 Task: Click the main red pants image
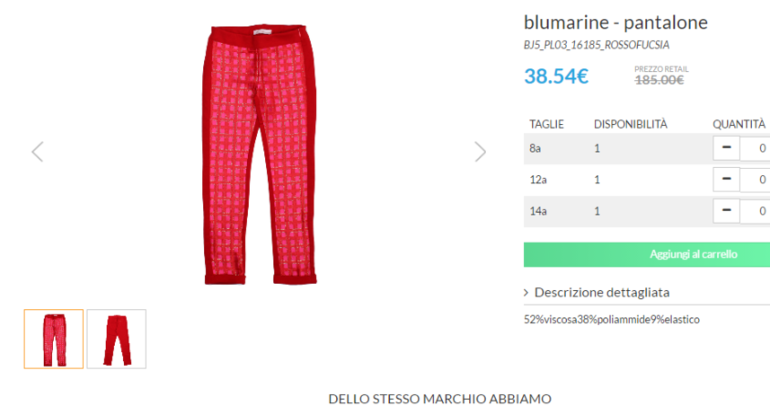pos(260,154)
